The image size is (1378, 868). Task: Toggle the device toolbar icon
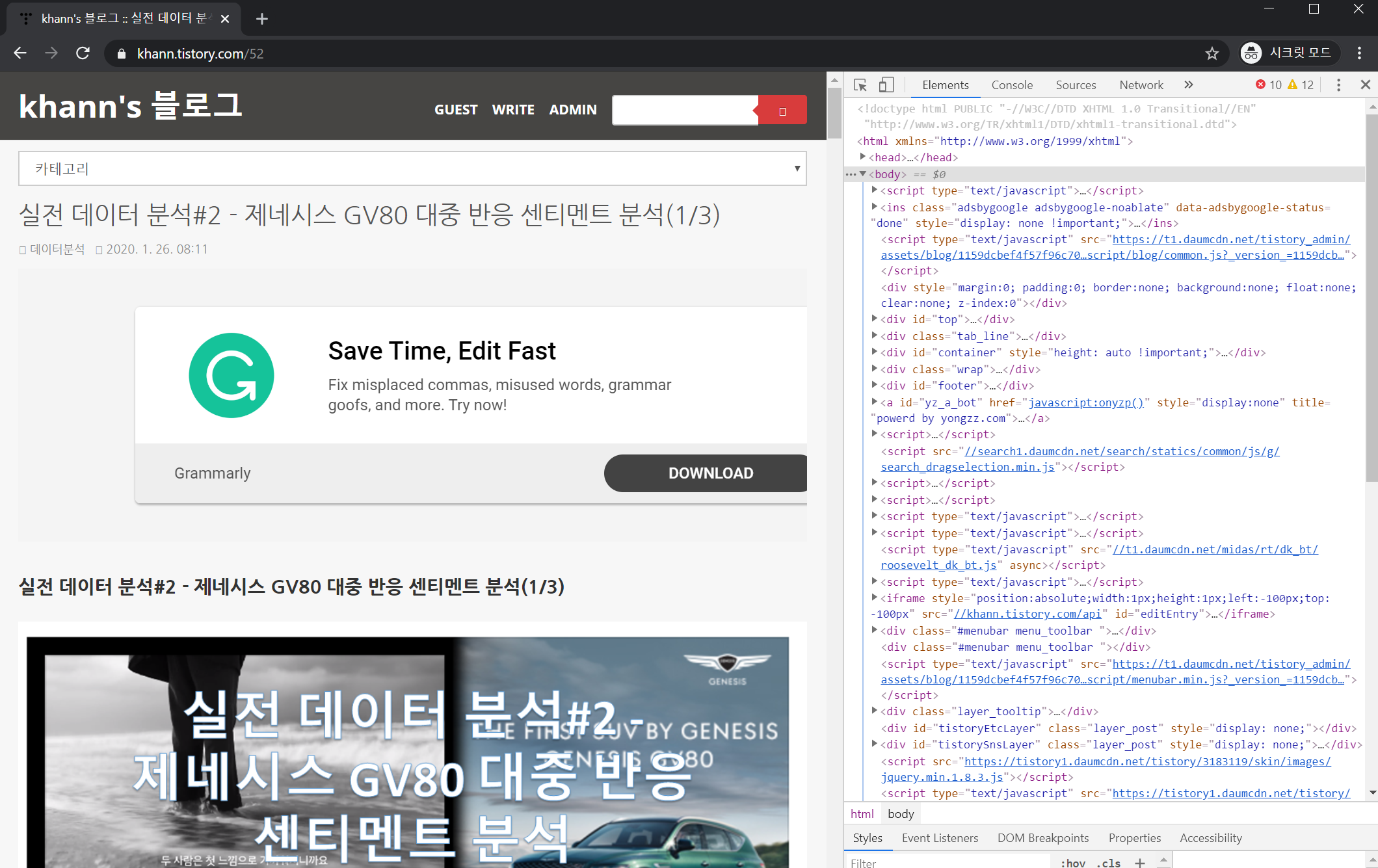pos(886,85)
